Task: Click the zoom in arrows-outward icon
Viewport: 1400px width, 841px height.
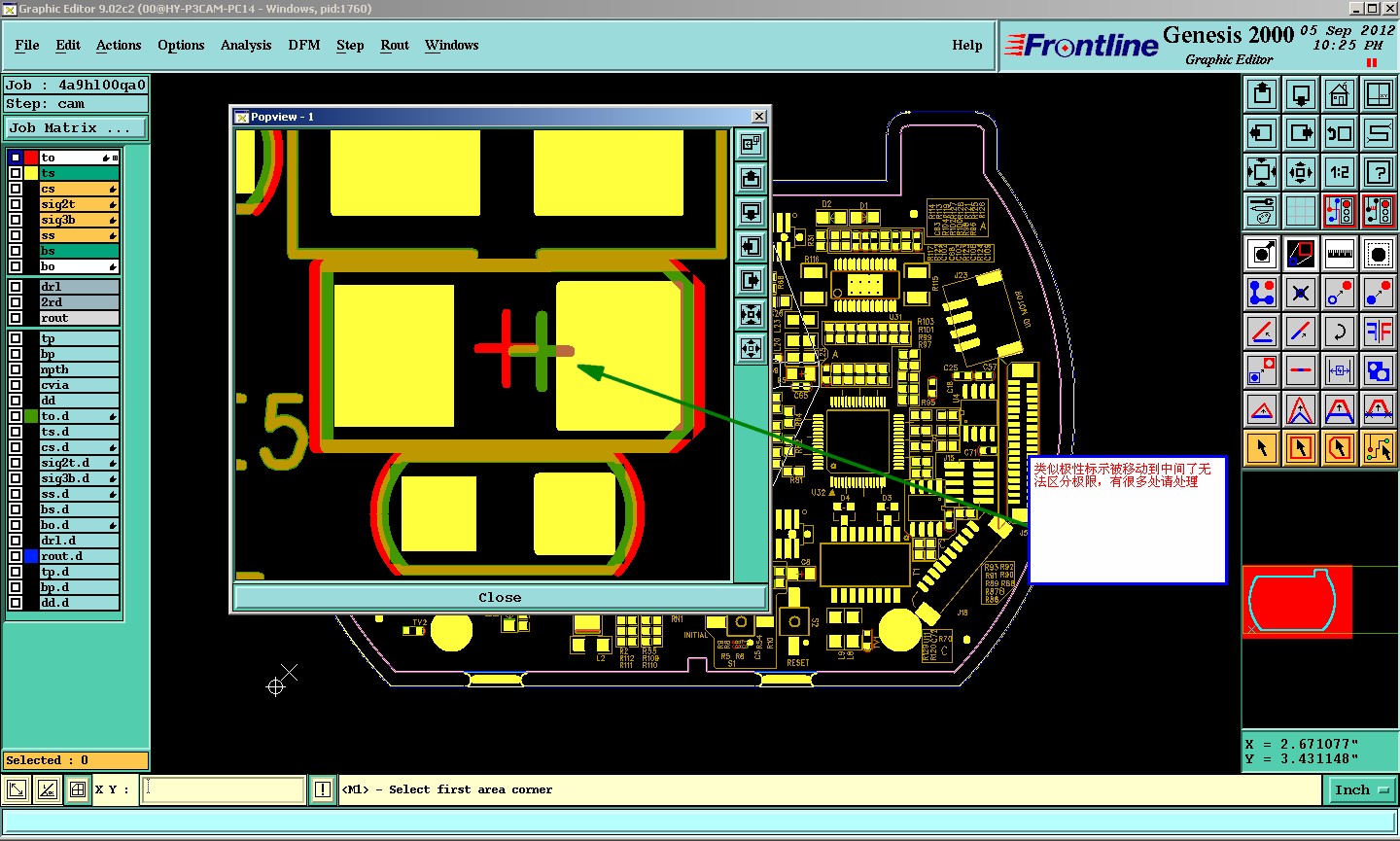Action: coord(1262,172)
